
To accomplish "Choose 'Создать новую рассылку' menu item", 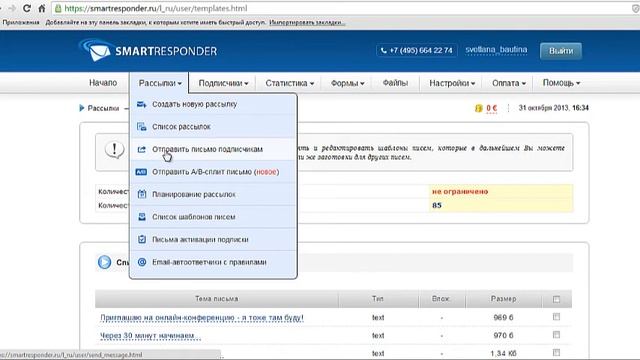I will pyautogui.click(x=213, y=104).
